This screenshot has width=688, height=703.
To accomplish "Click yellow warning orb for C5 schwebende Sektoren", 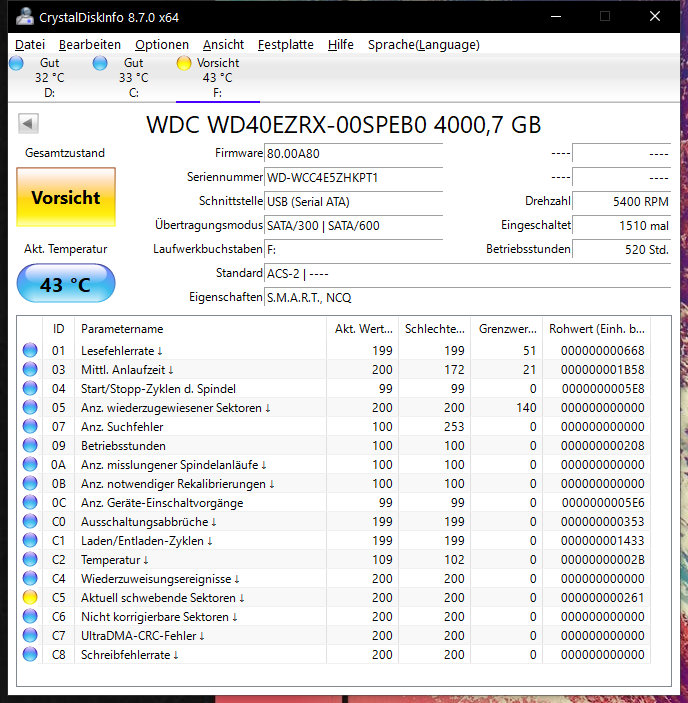I will (30, 597).
